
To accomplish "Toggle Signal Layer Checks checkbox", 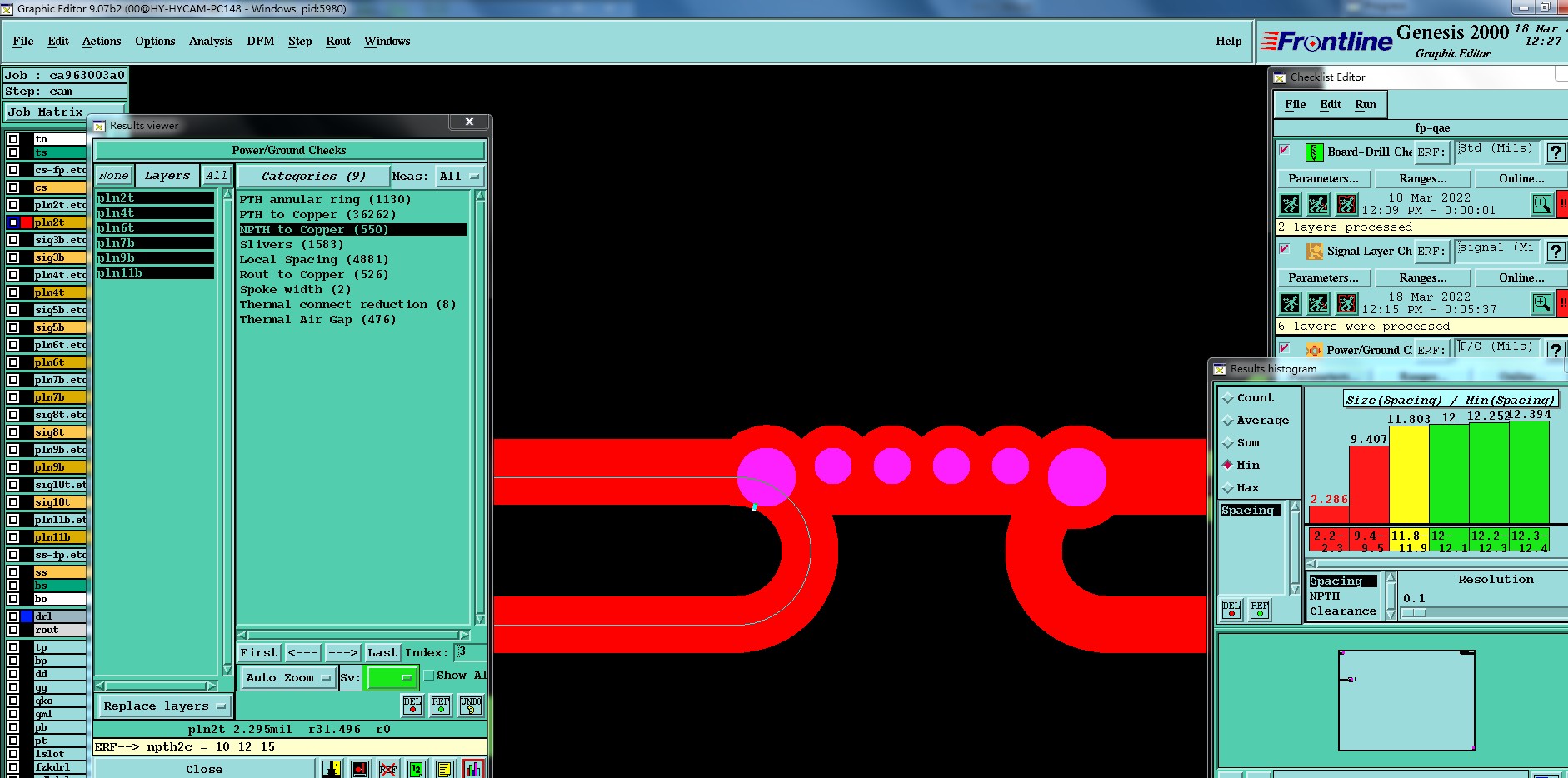I will [x=1284, y=249].
